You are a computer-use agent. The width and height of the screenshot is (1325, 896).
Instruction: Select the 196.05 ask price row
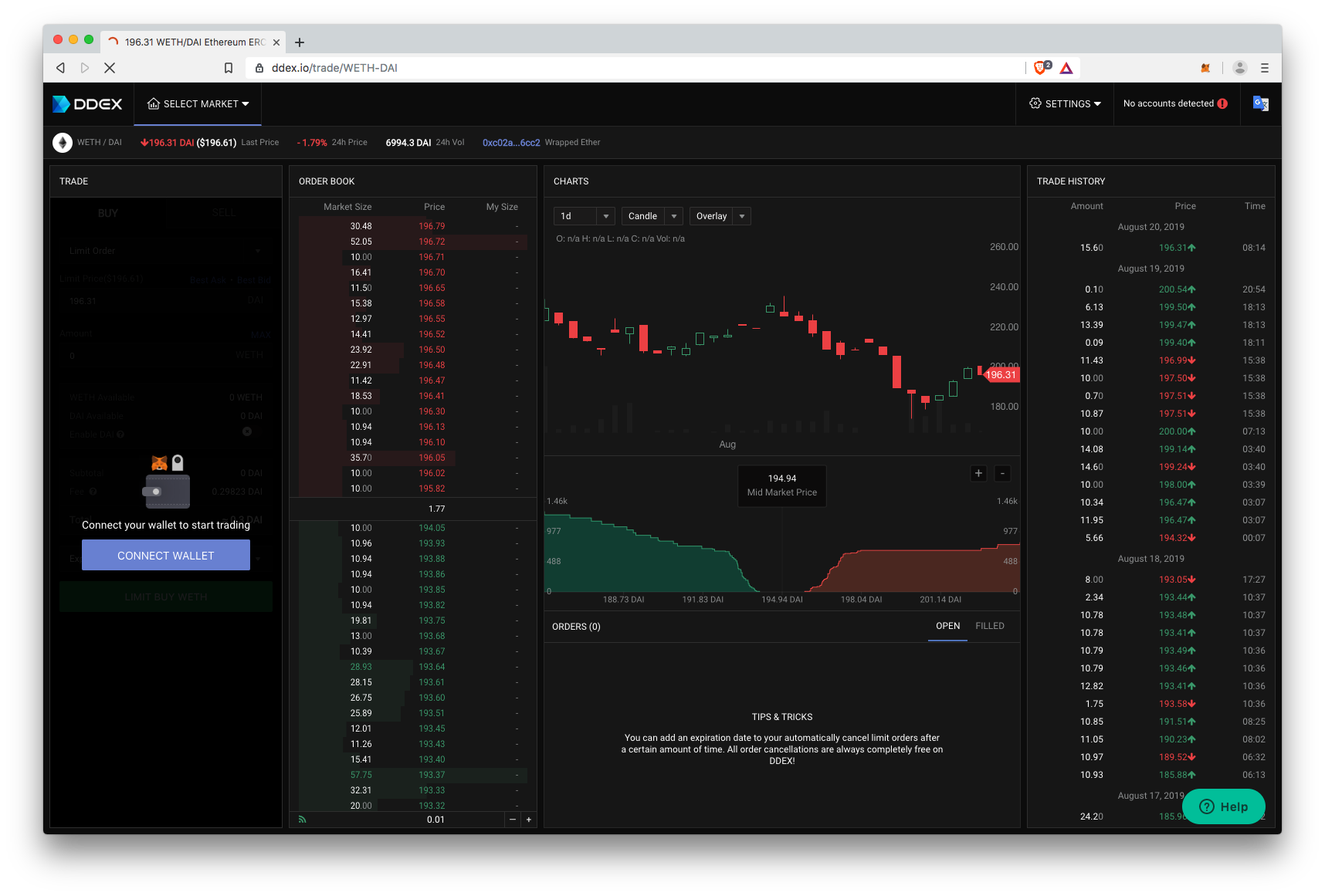pyautogui.click(x=413, y=458)
